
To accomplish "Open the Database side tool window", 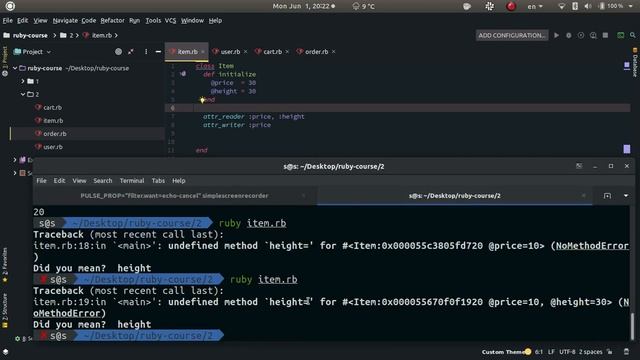I will (x=635, y=63).
